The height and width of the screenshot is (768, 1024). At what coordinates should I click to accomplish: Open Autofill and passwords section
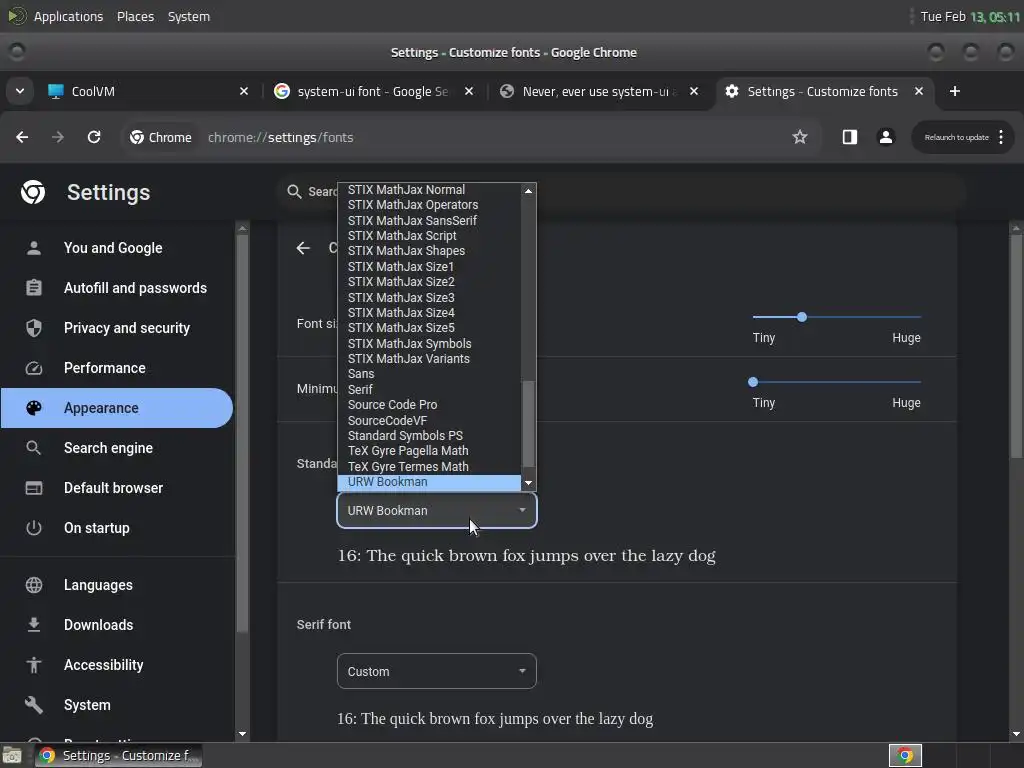point(118,288)
